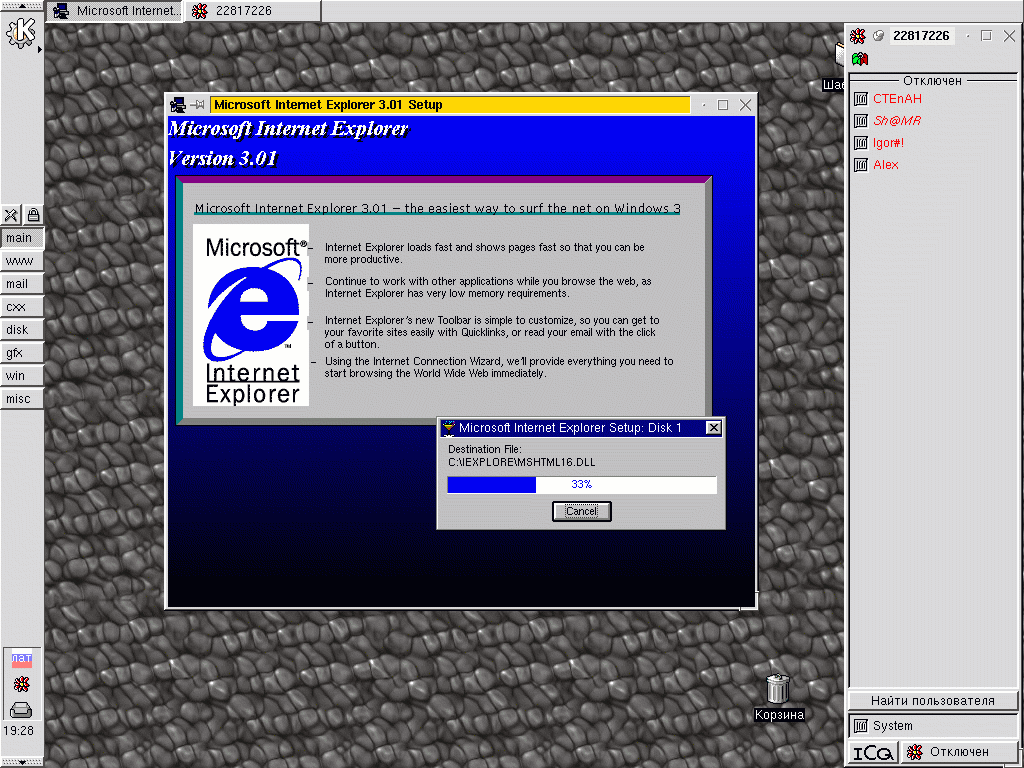Select the 'Microsoft Internet...' taskbar entry

point(116,10)
